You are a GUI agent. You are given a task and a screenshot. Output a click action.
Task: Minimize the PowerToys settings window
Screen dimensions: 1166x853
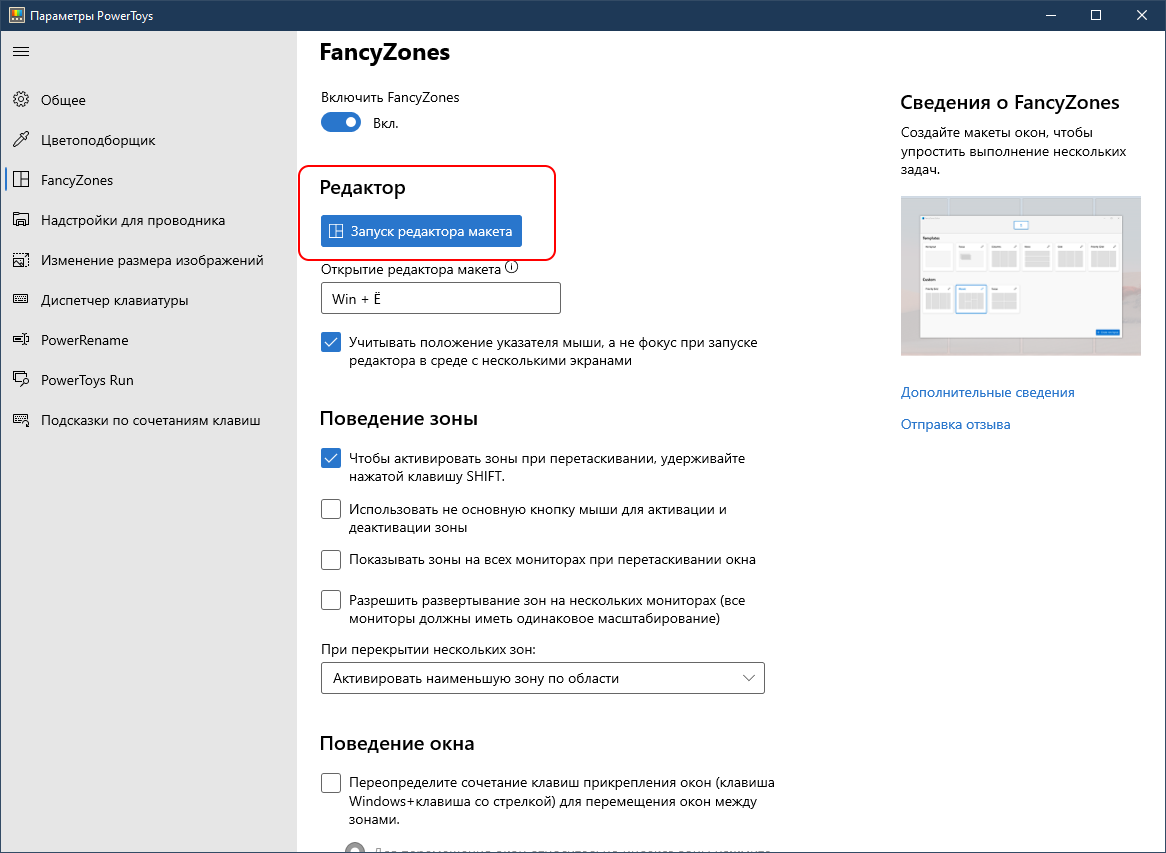pos(1050,16)
